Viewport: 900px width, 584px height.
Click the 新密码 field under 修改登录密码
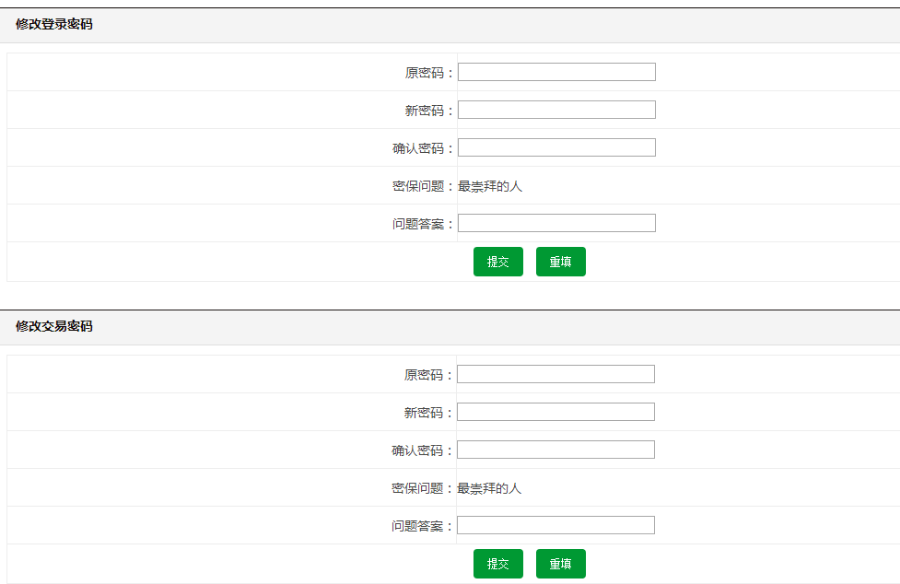pos(556,109)
